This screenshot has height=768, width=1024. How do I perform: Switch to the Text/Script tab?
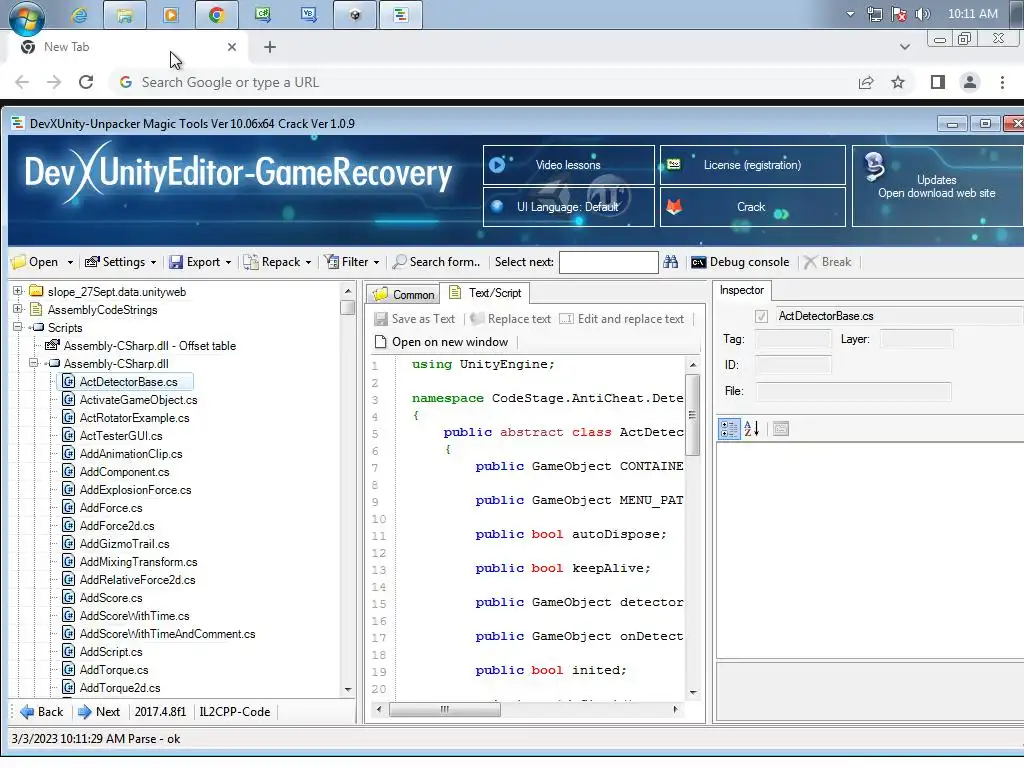pyautogui.click(x=485, y=293)
